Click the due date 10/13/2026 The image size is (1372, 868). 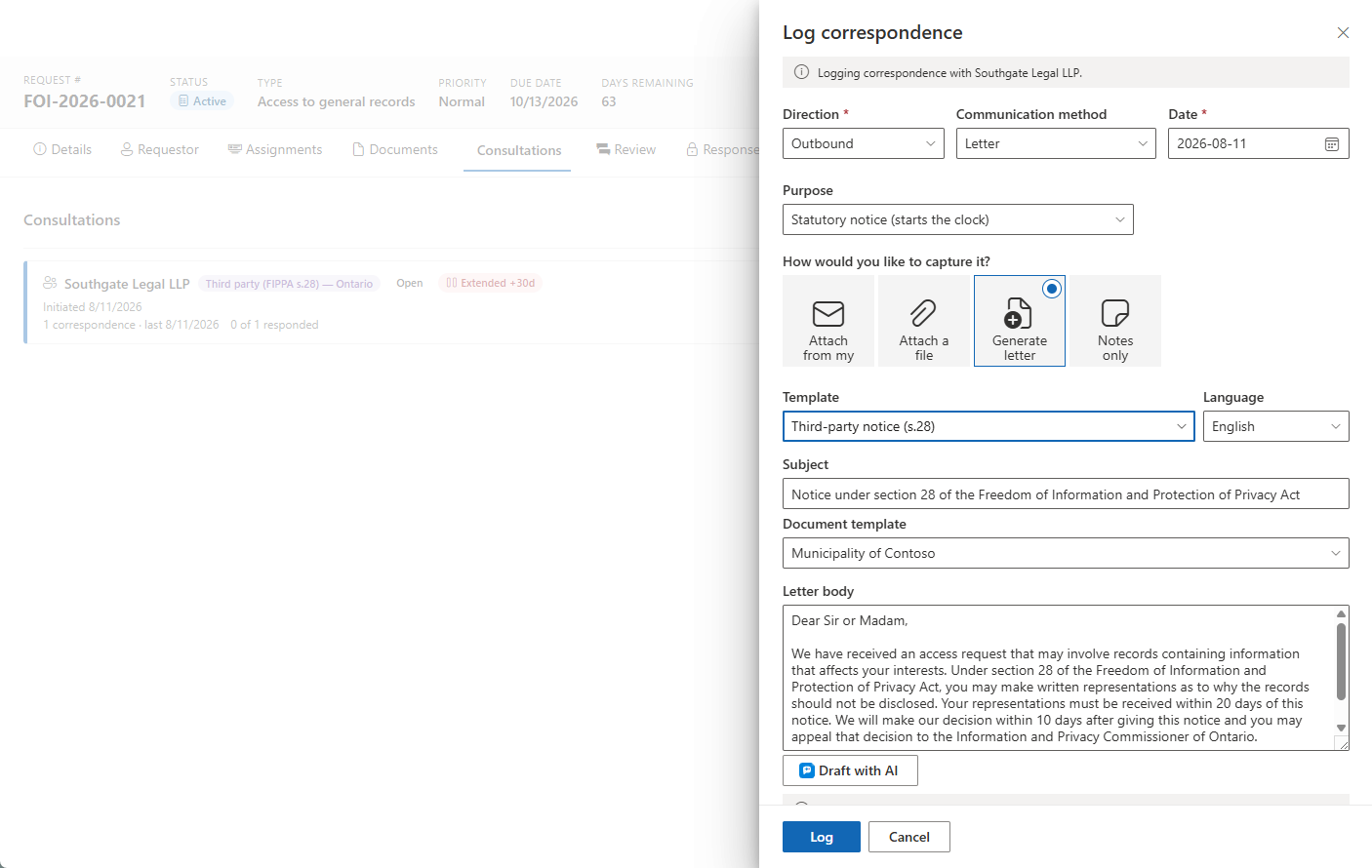click(x=544, y=101)
